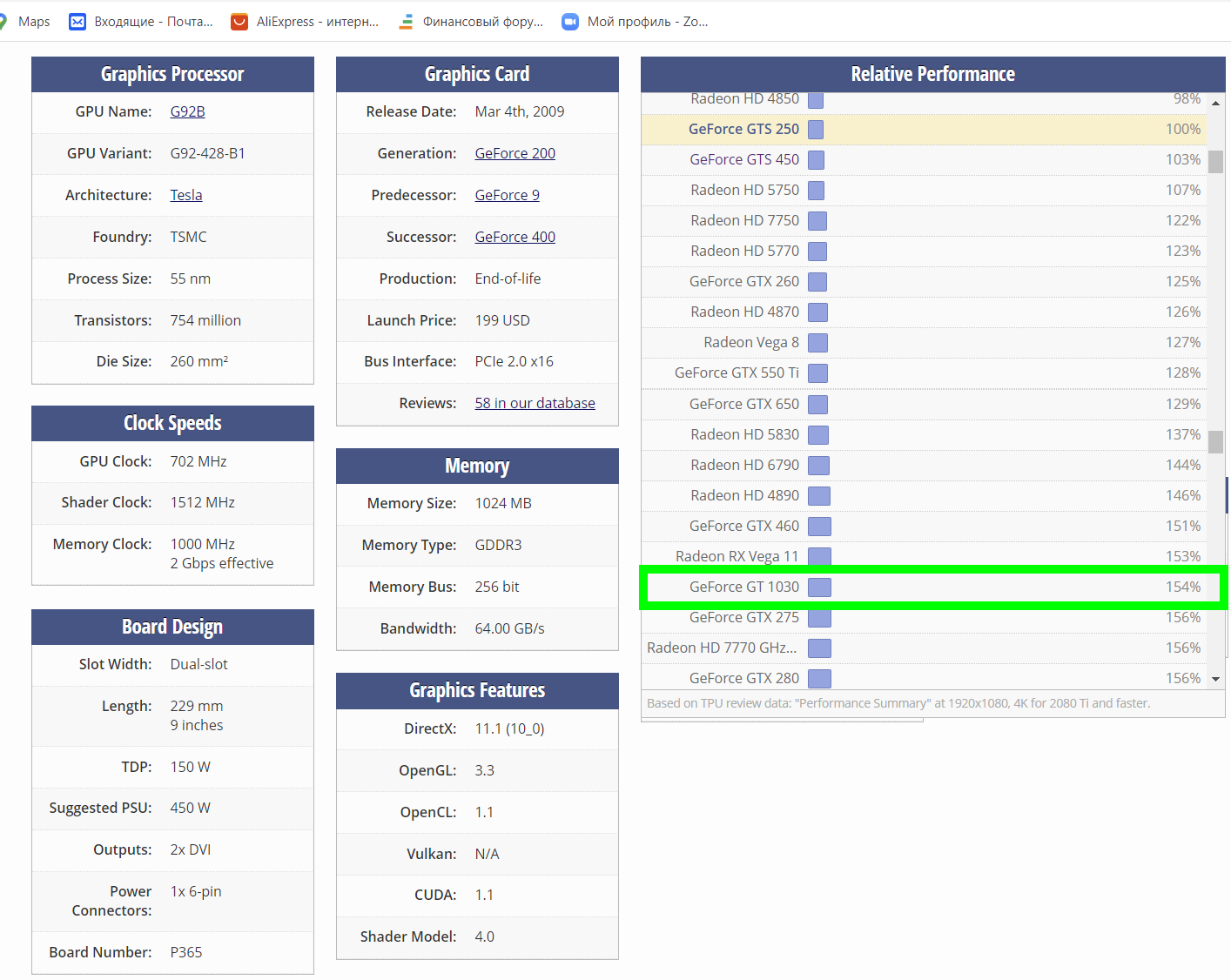Viewport: 1231px width, 980px height.
Task: Click the financial forum bookmark icon
Action: click(x=406, y=22)
